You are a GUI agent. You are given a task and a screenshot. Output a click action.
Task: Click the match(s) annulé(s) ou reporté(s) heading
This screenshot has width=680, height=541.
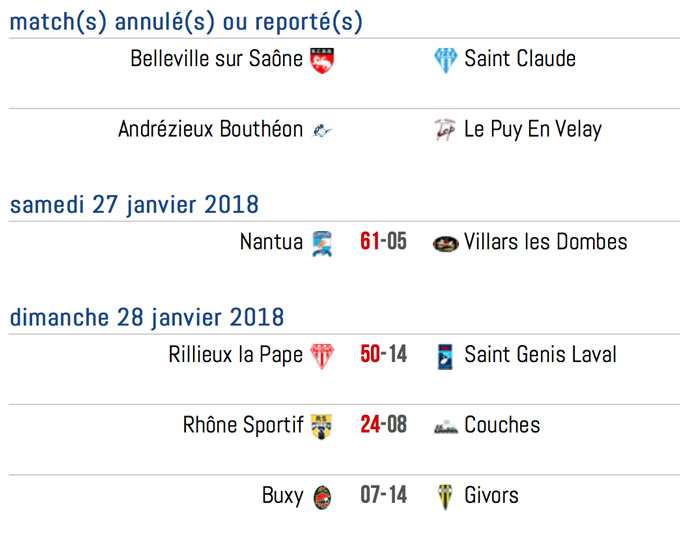pyautogui.click(x=186, y=22)
